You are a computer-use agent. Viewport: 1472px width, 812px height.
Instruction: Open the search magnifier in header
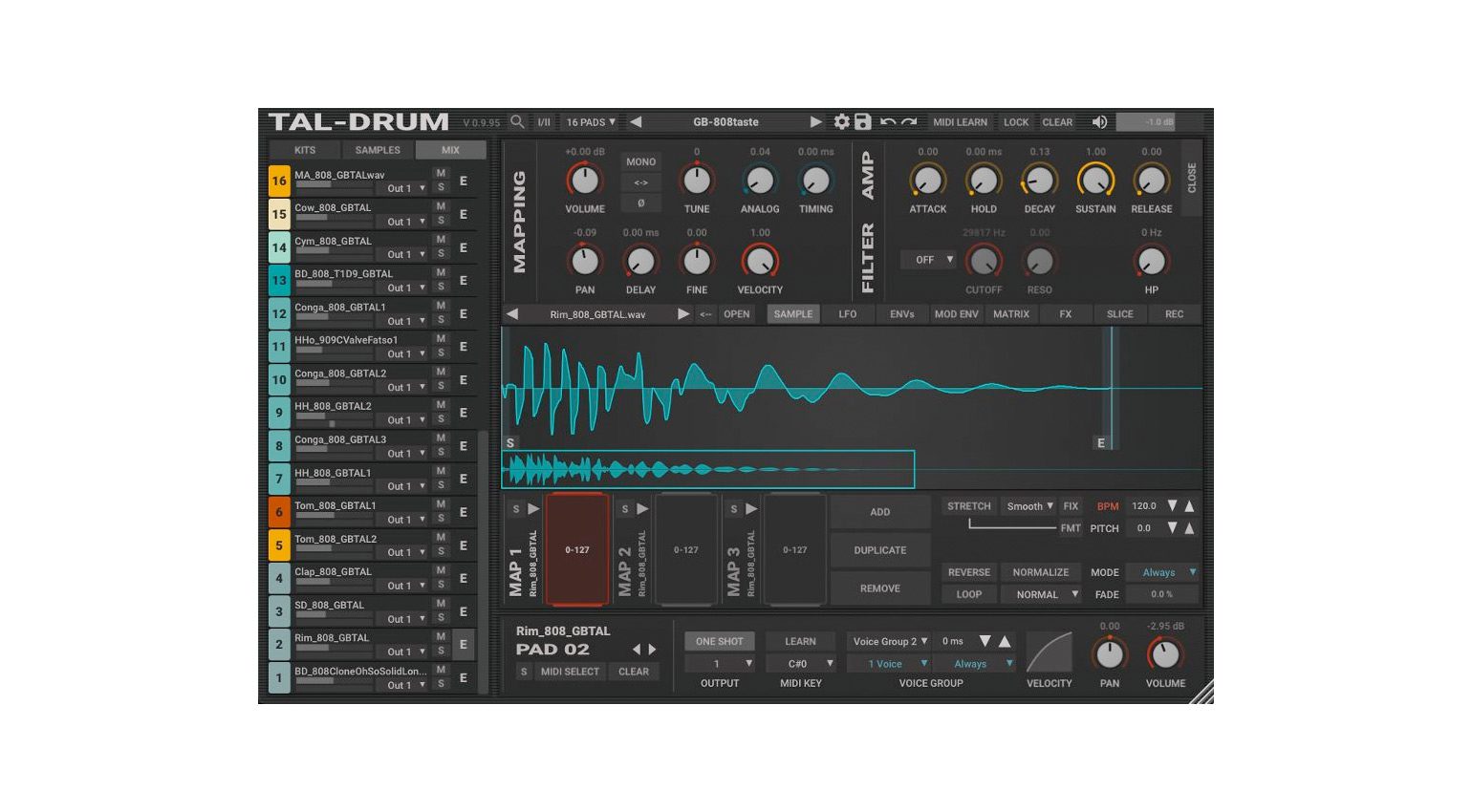[x=517, y=121]
